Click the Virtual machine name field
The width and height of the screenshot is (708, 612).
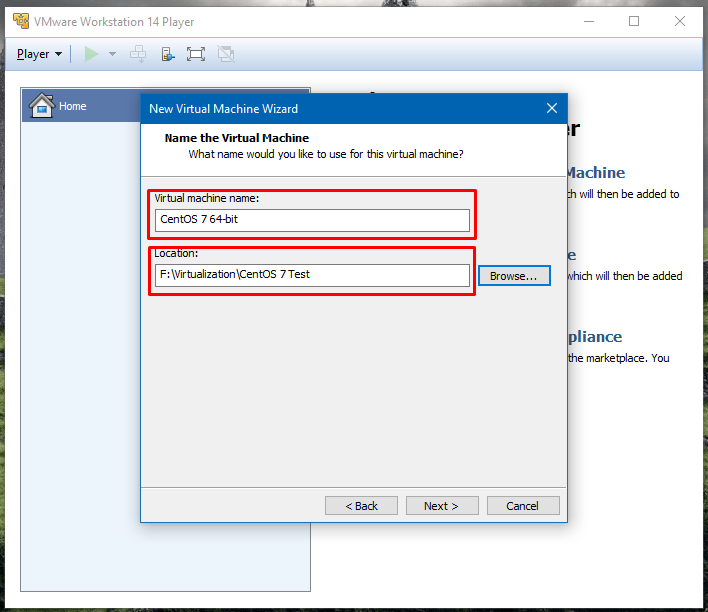click(x=312, y=220)
